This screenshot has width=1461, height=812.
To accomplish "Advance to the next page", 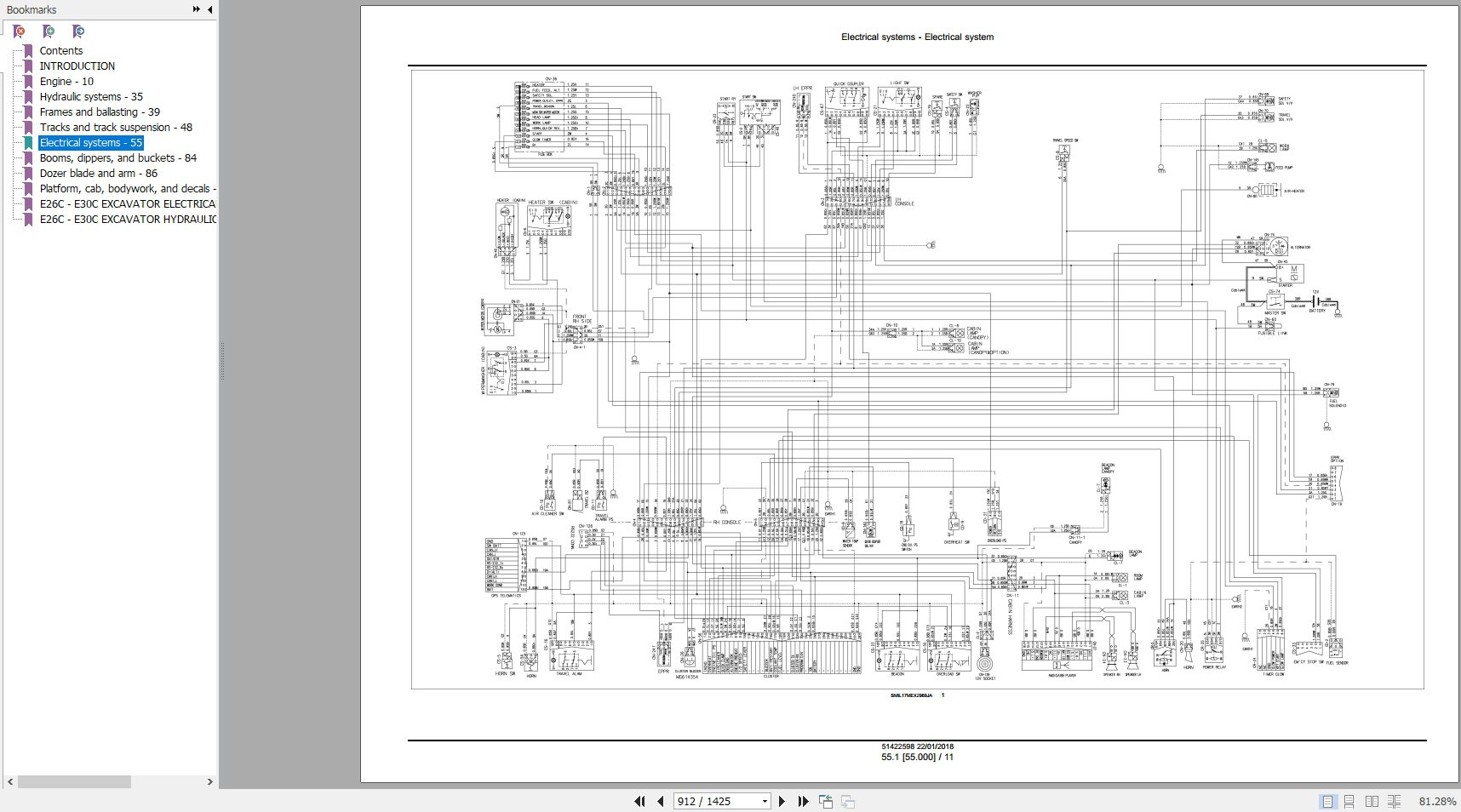I will [x=782, y=801].
